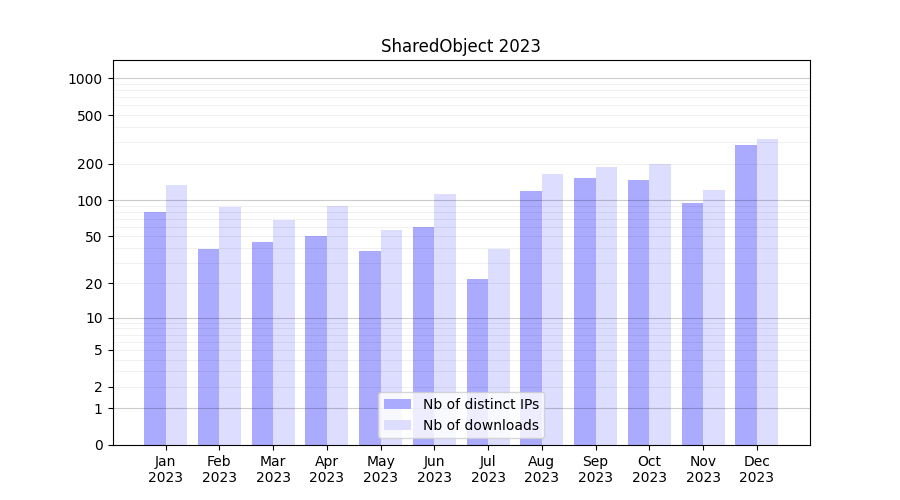Click the Apr 2023 downloads bar
900x500 pixels.
pos(337,325)
